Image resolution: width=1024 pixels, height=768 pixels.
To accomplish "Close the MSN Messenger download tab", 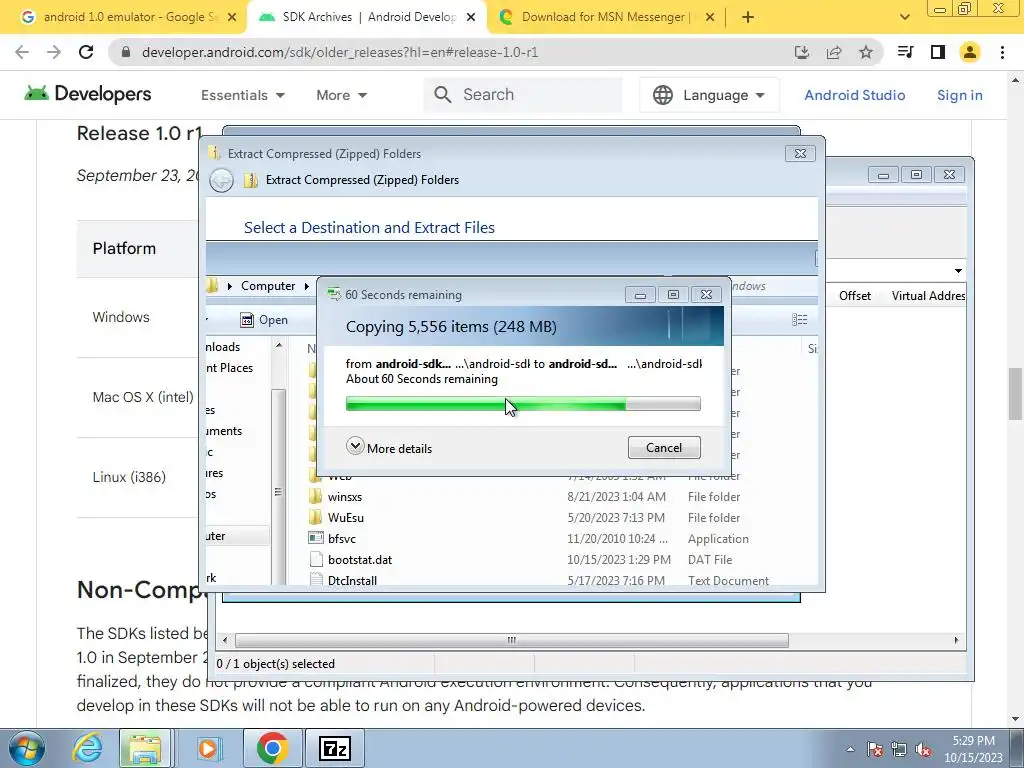I will [x=710, y=18].
